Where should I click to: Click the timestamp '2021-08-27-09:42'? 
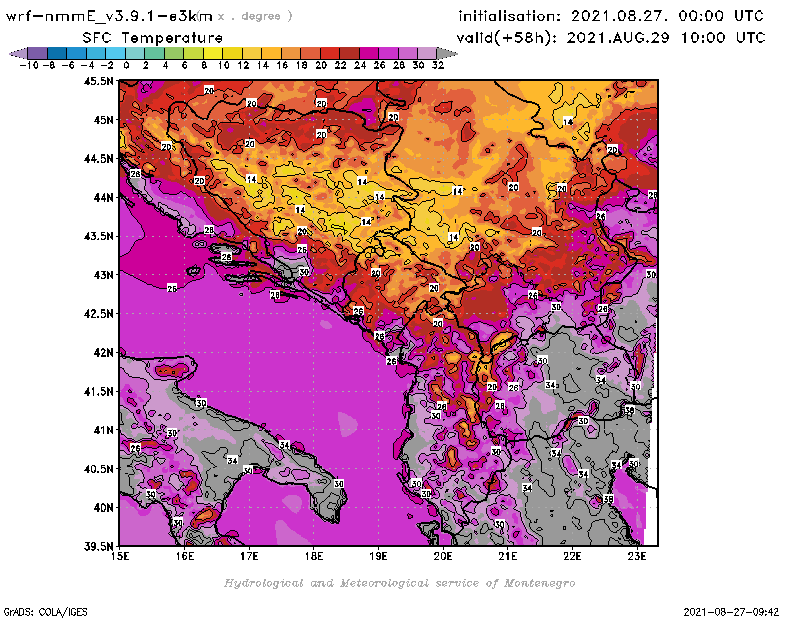(x=731, y=612)
